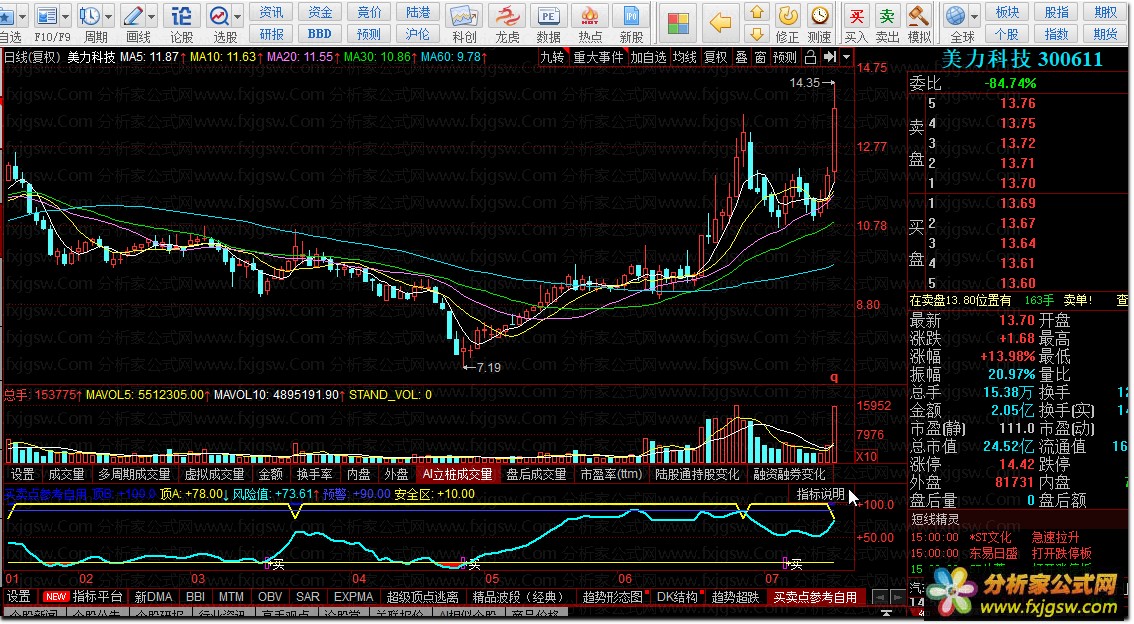Click the 修正 refresh icon
Viewport: 1134px width, 624px height.
click(788, 15)
